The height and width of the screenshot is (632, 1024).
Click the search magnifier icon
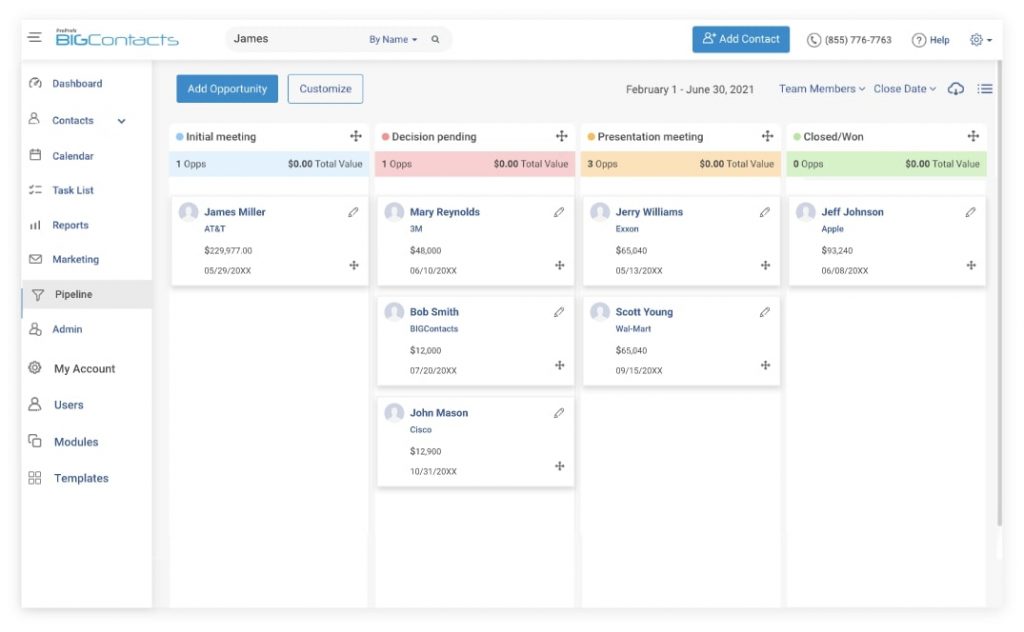point(435,40)
